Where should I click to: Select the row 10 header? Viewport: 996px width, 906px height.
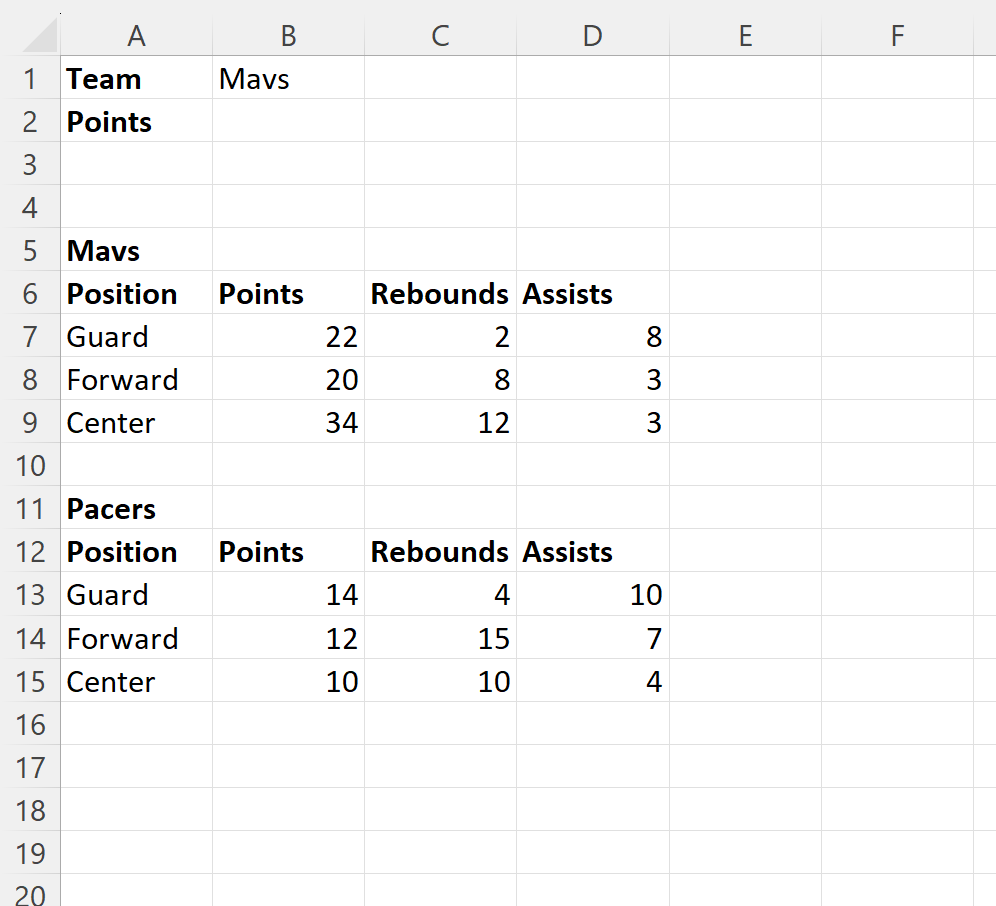tap(30, 466)
